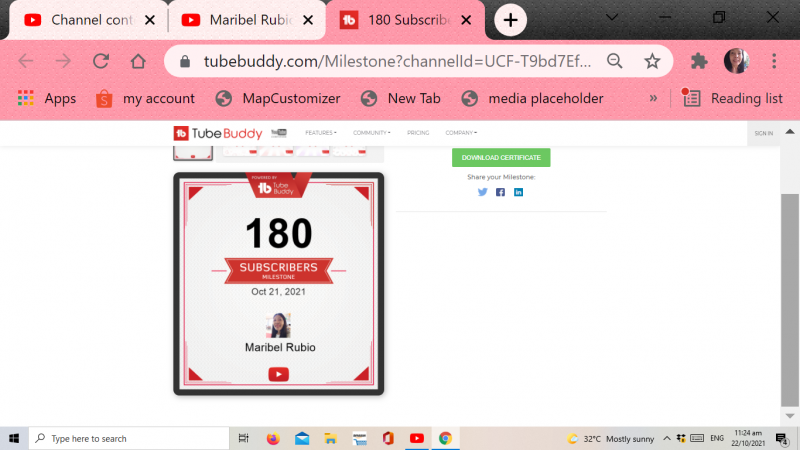Image resolution: width=800 pixels, height=450 pixels.
Task: Click the TubeBuddy logo in site header
Action: (218, 133)
